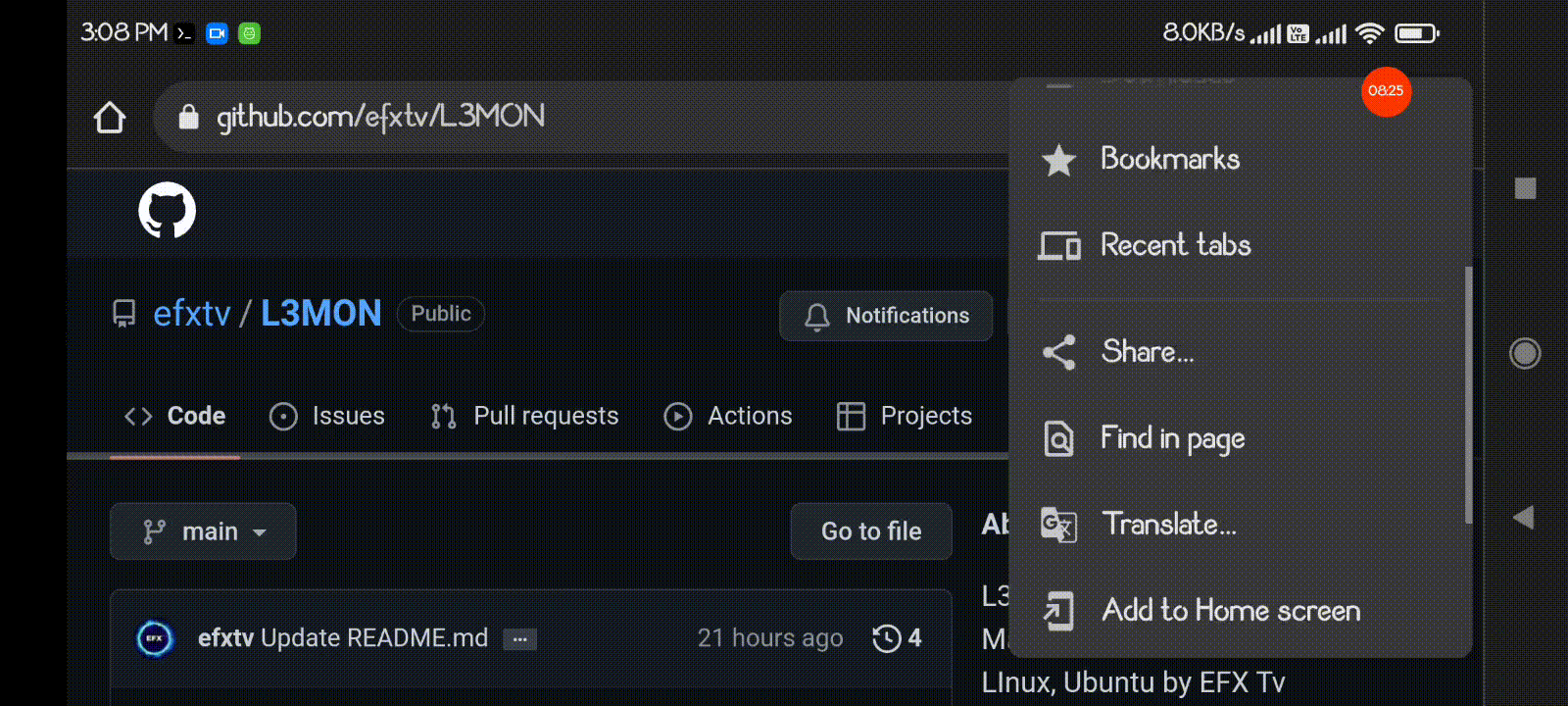Click the Find in page magnifier icon
Screen dimensions: 1568x706
[1058, 438]
